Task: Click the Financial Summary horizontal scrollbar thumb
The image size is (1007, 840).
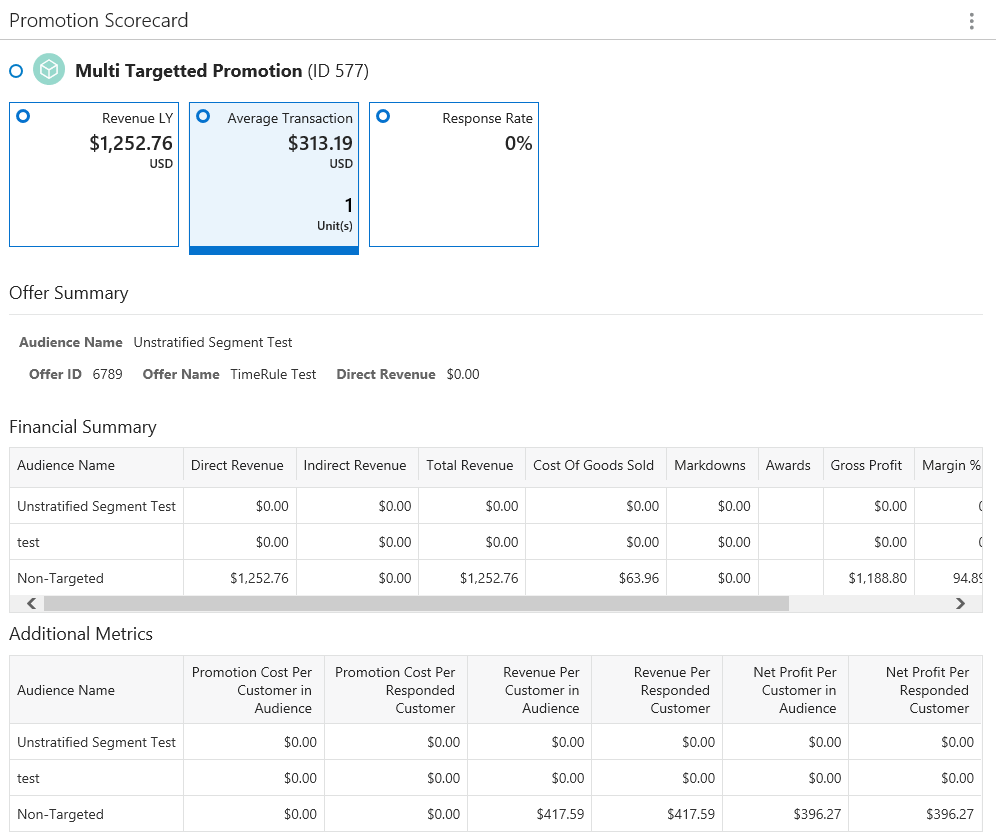Action: pos(416,604)
